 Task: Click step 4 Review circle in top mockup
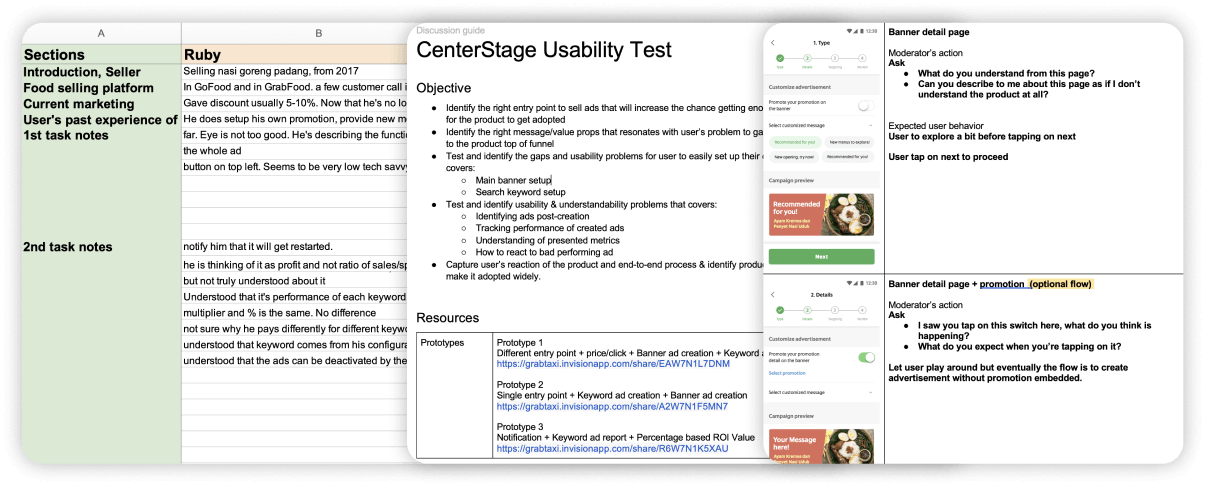point(860,59)
